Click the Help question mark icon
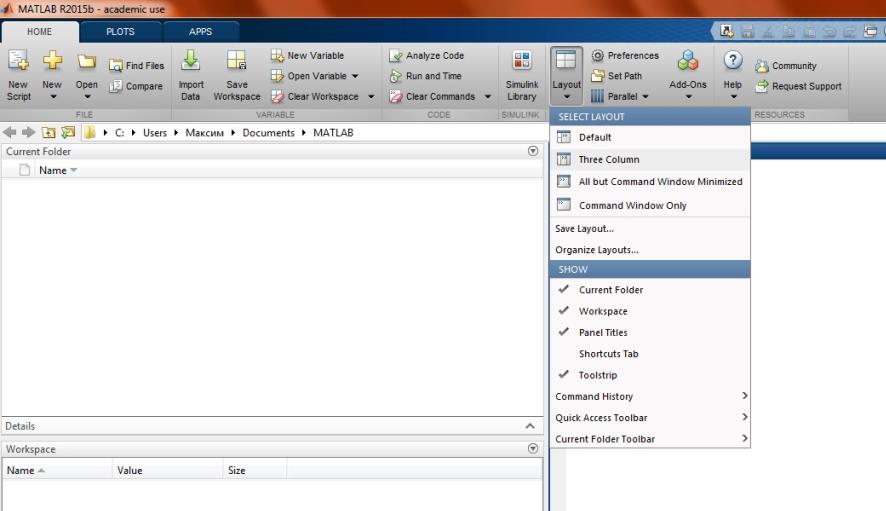886x511 pixels. click(x=732, y=60)
